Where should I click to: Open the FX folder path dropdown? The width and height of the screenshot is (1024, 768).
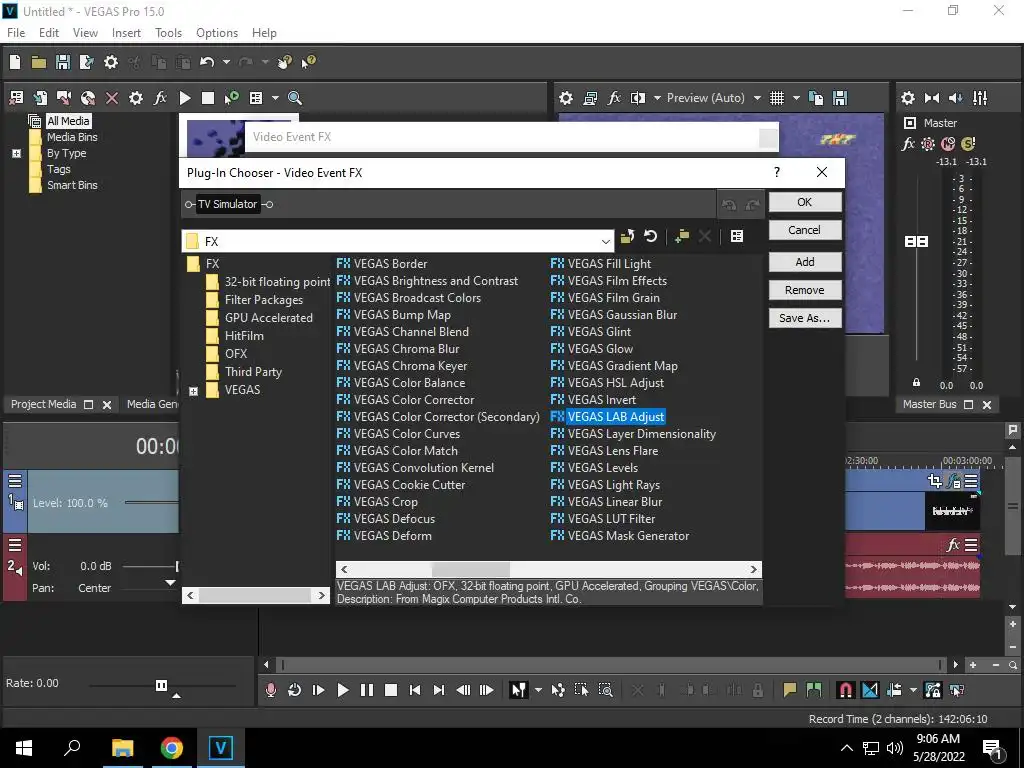[605, 242]
